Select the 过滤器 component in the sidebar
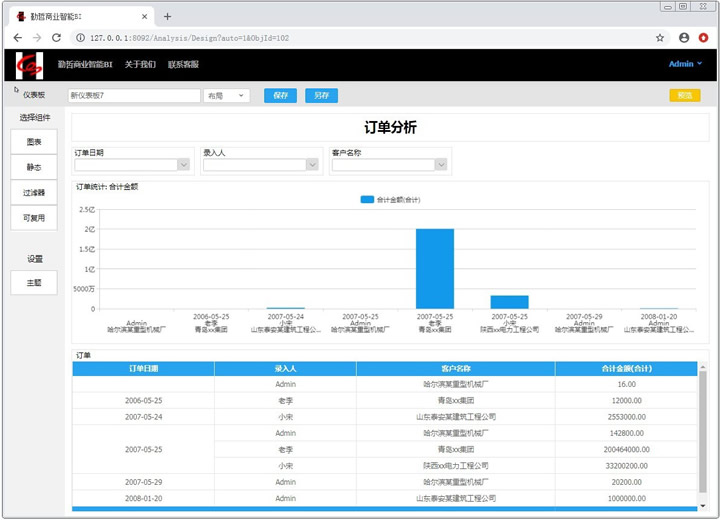The height and width of the screenshot is (520, 720). pos(34,192)
